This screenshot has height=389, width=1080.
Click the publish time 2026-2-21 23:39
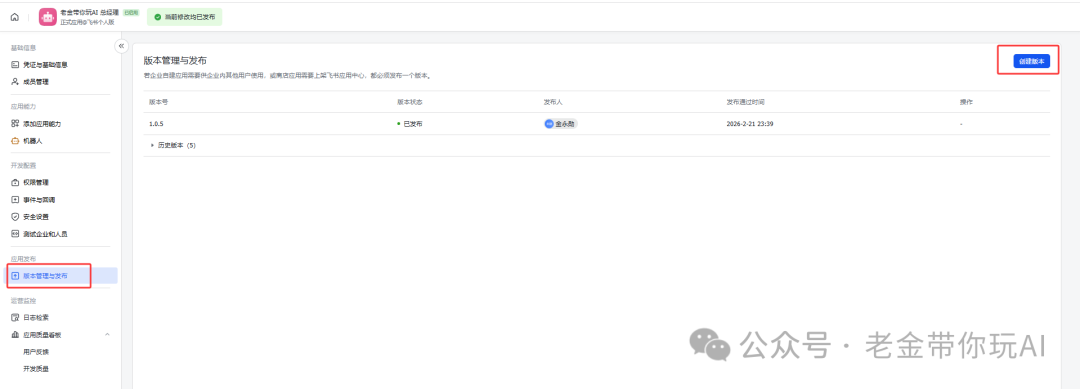point(751,124)
